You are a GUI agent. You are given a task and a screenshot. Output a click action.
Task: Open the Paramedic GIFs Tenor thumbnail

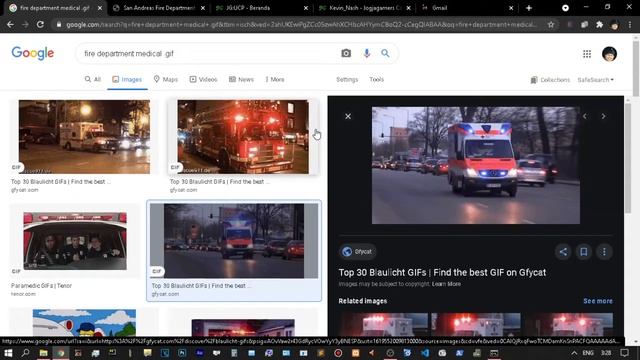click(x=75, y=241)
